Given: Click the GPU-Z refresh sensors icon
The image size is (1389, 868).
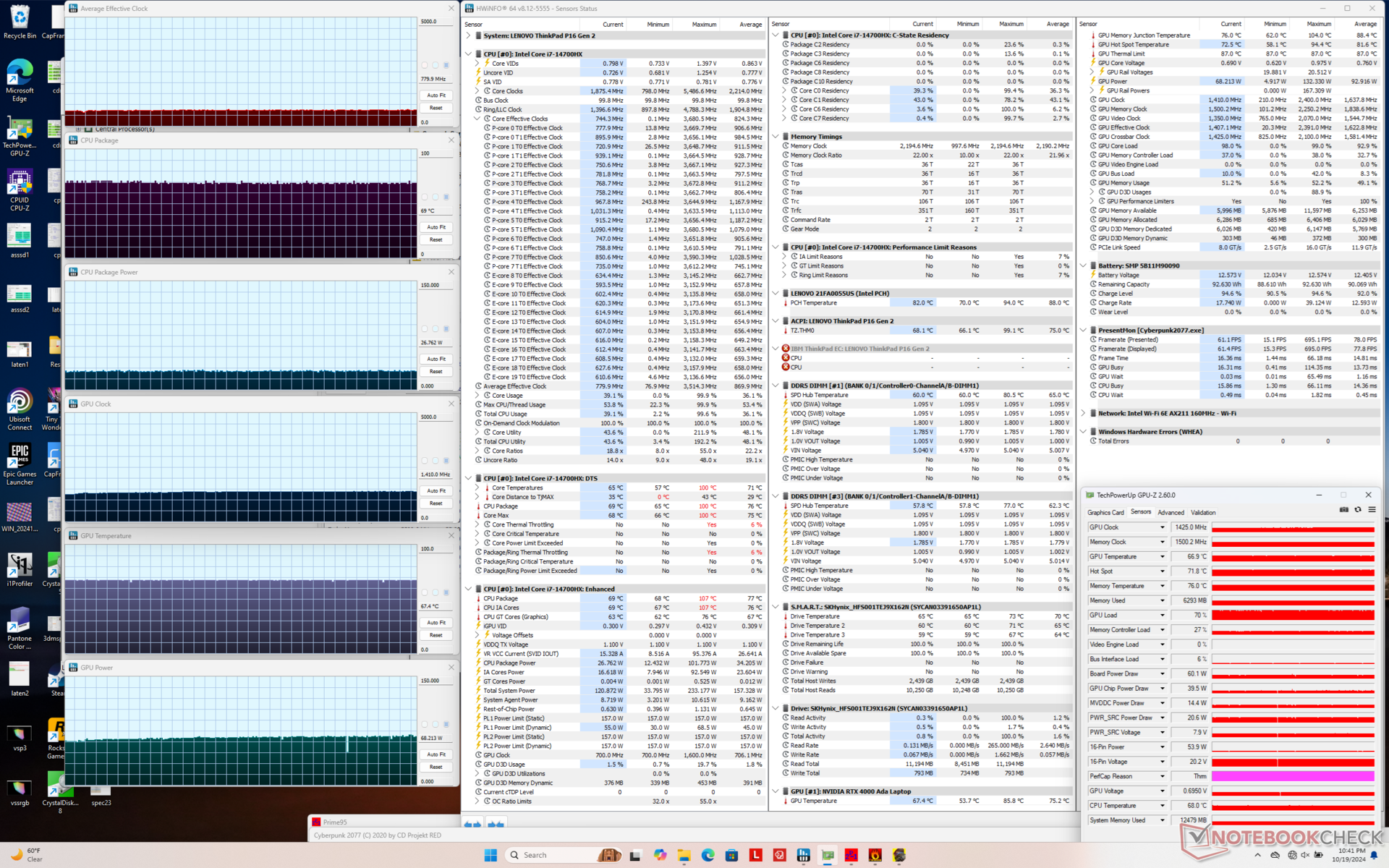Looking at the screenshot, I should tap(1358, 510).
